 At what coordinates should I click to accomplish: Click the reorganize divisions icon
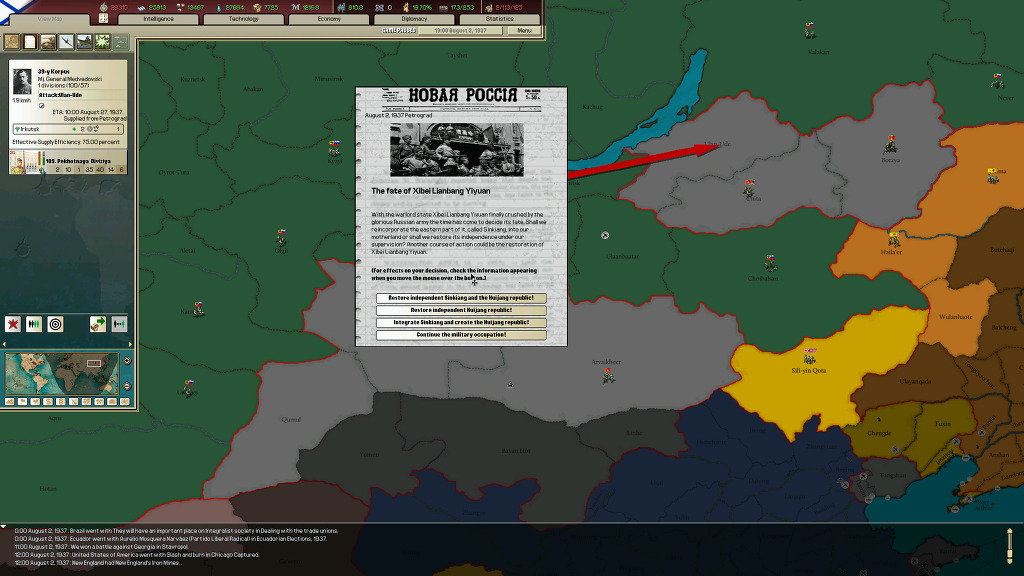(34, 324)
